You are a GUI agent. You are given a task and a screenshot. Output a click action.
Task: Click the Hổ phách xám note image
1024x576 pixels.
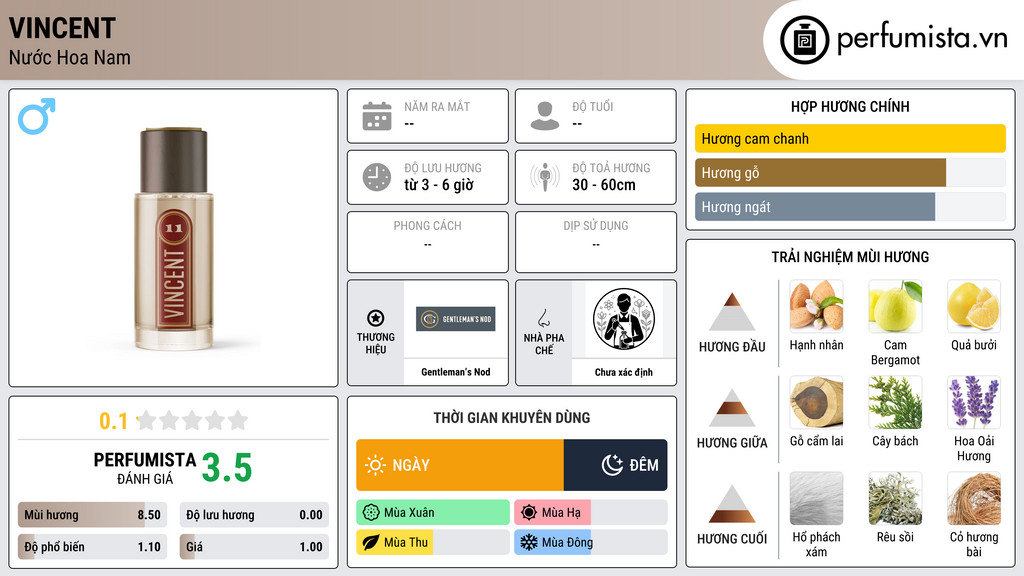coord(816,498)
